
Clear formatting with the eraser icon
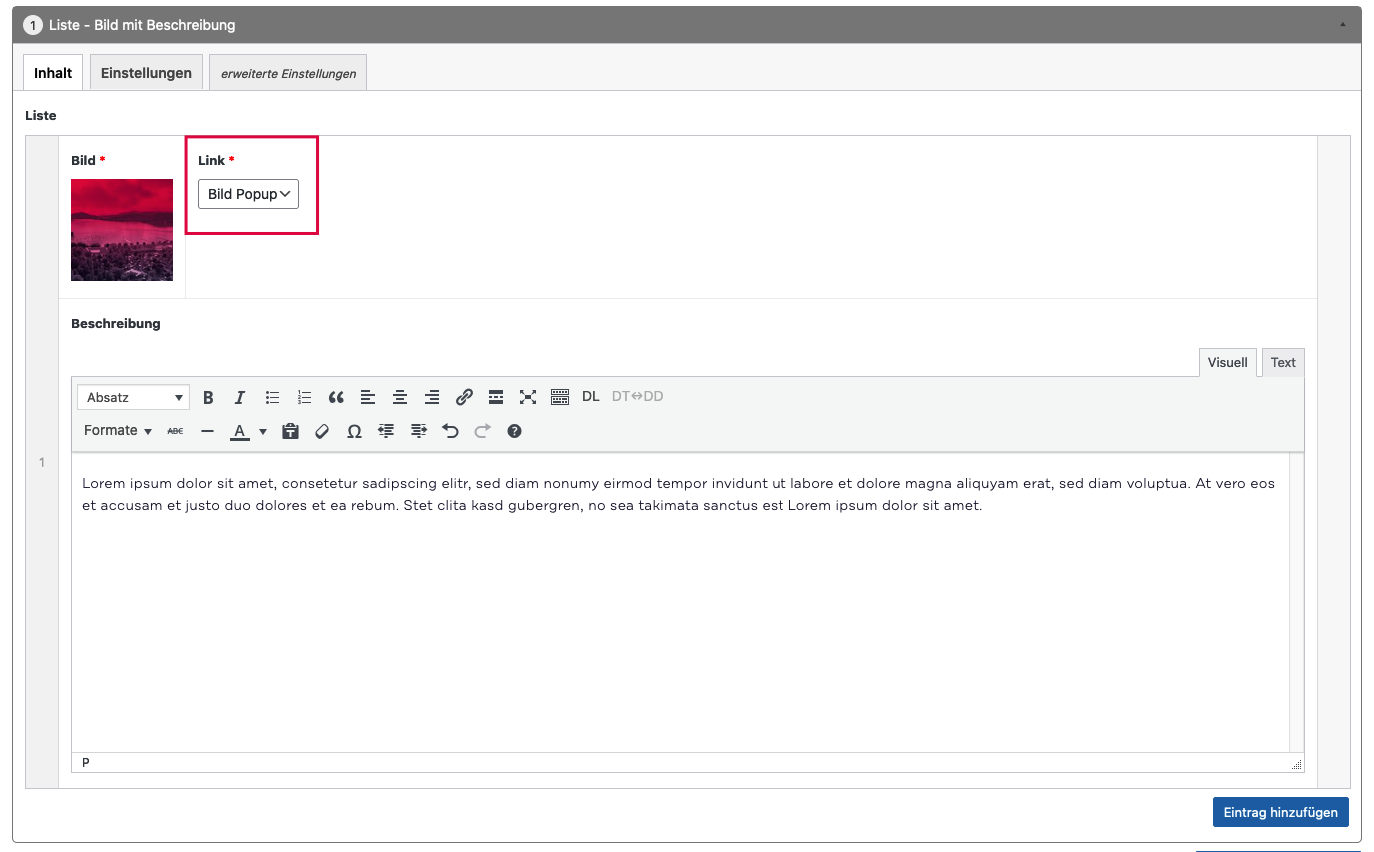click(x=322, y=431)
